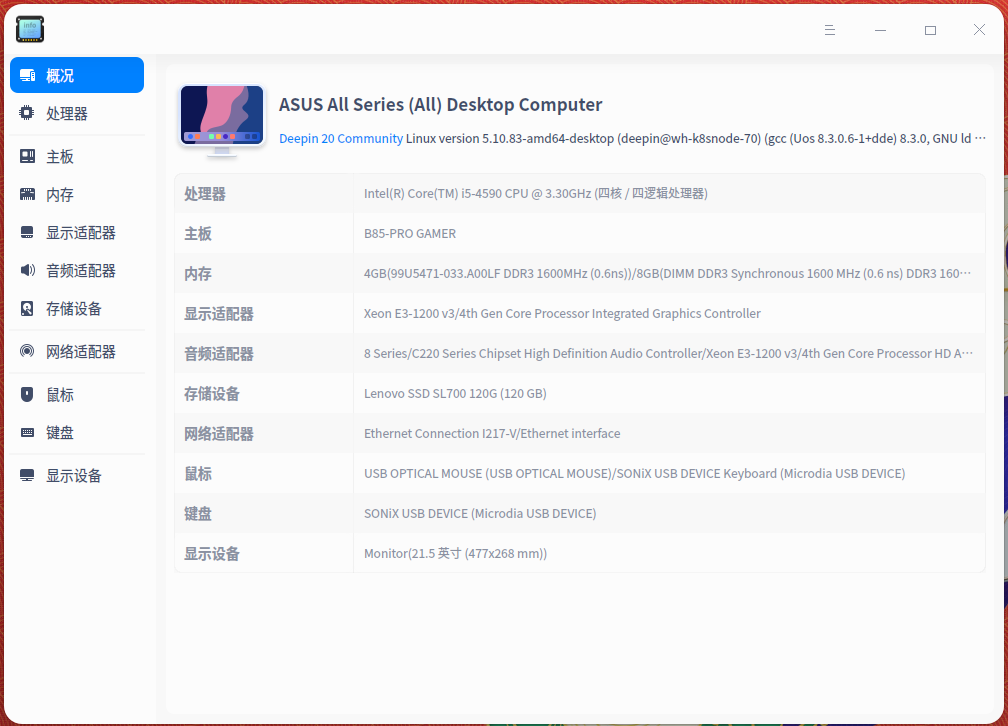Click the Xeon E3-1200 v3 Integrated Graphics value

tap(562, 313)
